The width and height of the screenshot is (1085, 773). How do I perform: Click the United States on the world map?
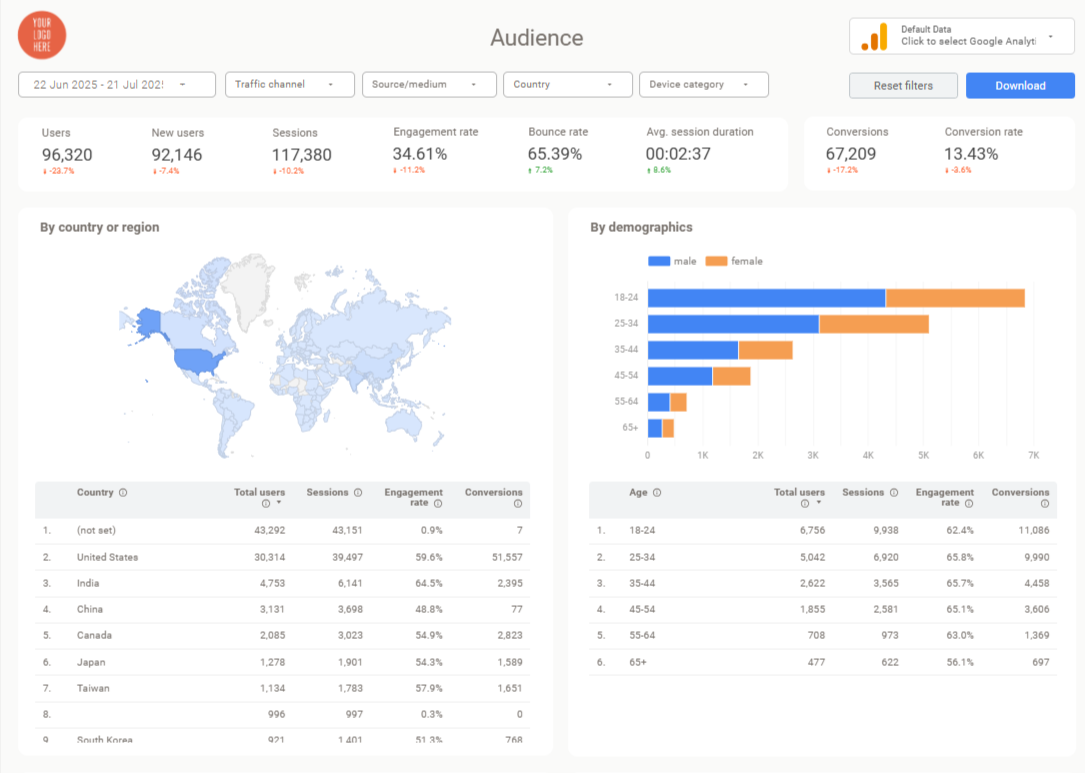(x=197, y=361)
